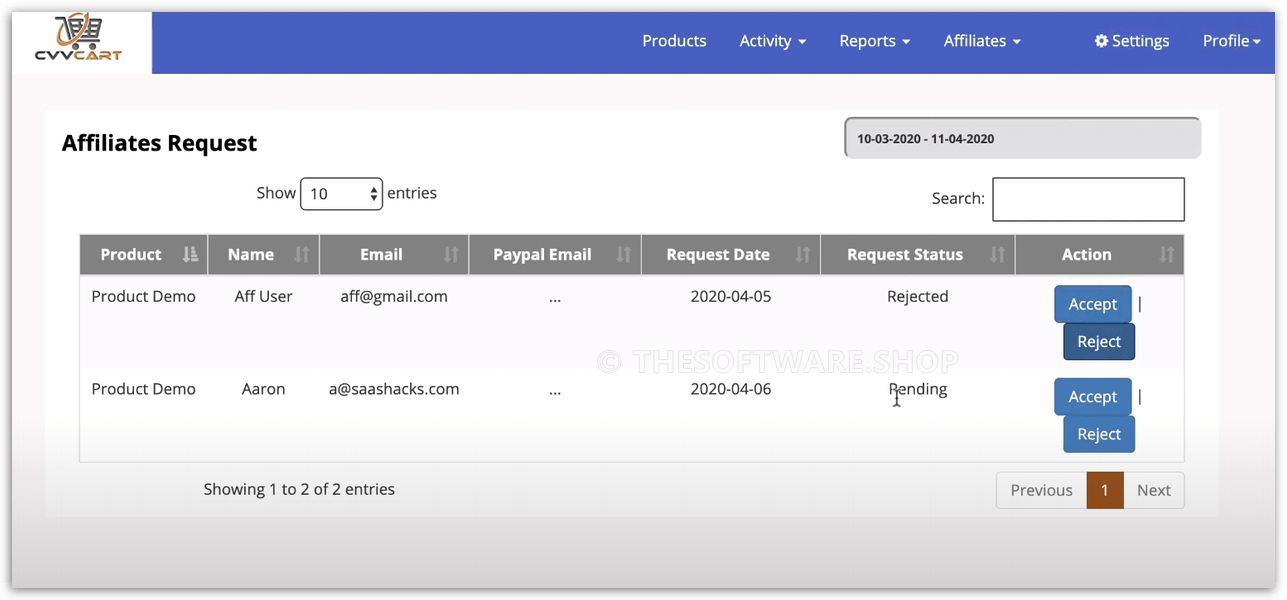Go to the Products page
The image size is (1287, 600).
674,41
